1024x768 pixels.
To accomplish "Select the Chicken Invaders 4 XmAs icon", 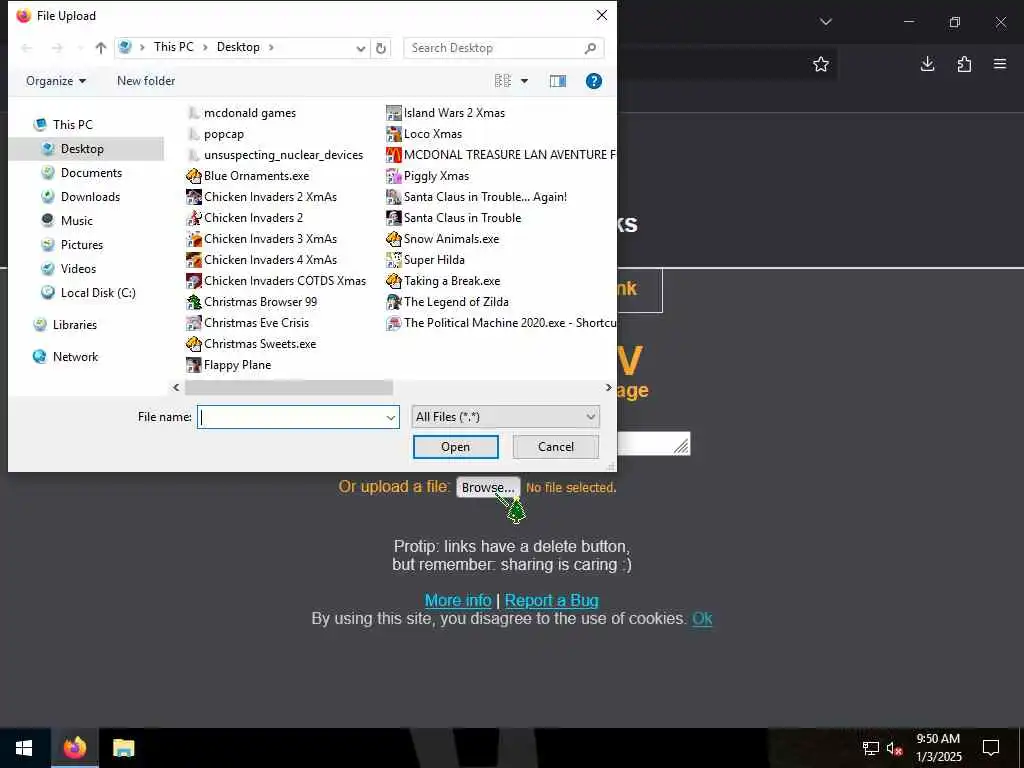I will 193,259.
